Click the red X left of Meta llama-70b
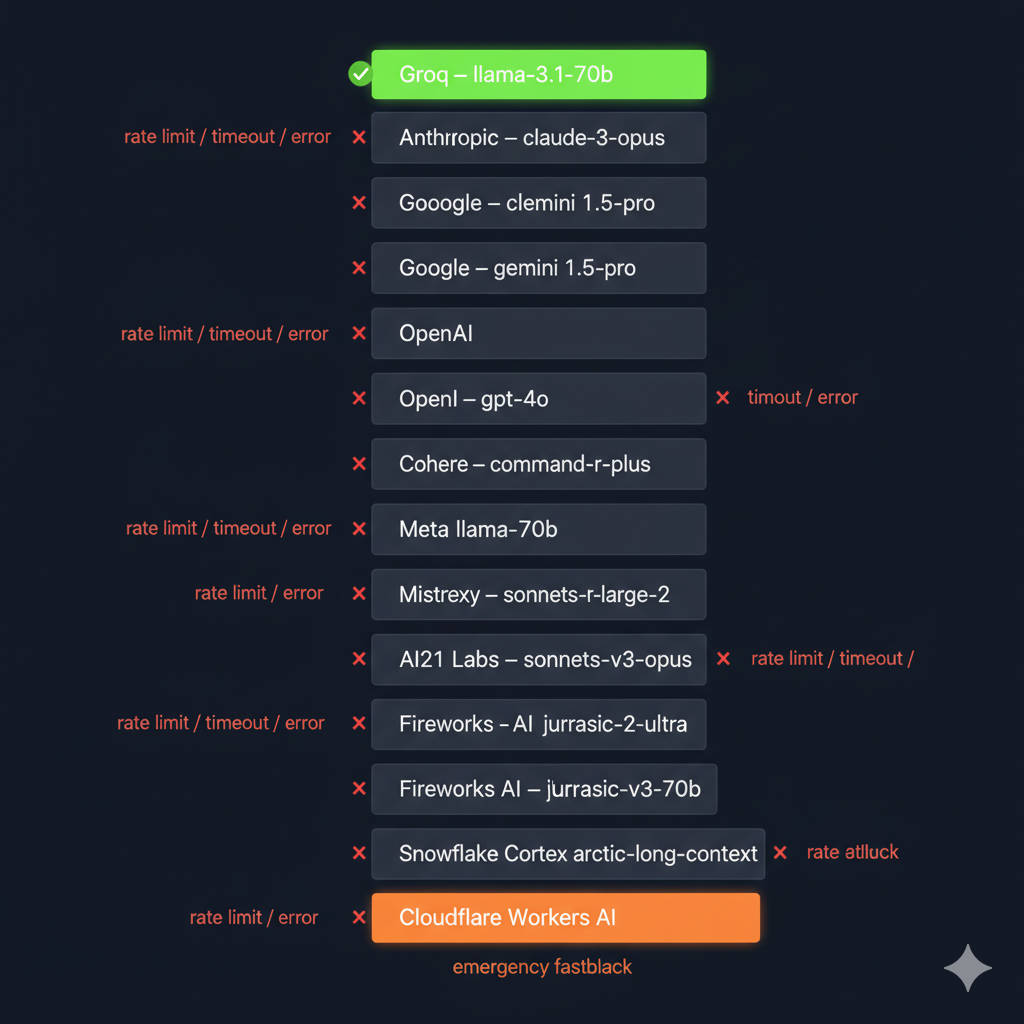The image size is (1024, 1024). [x=359, y=528]
